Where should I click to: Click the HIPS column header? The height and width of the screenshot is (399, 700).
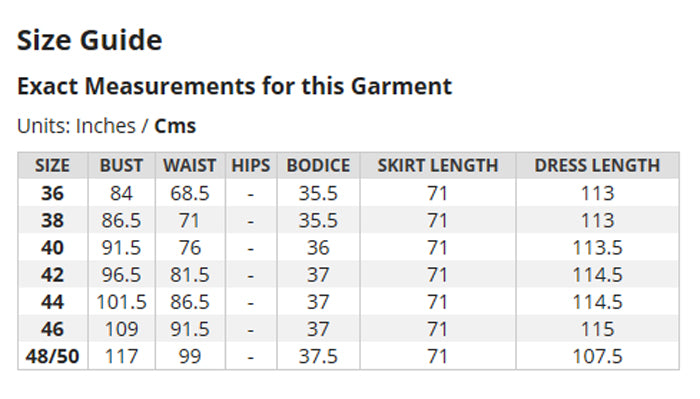point(251,166)
